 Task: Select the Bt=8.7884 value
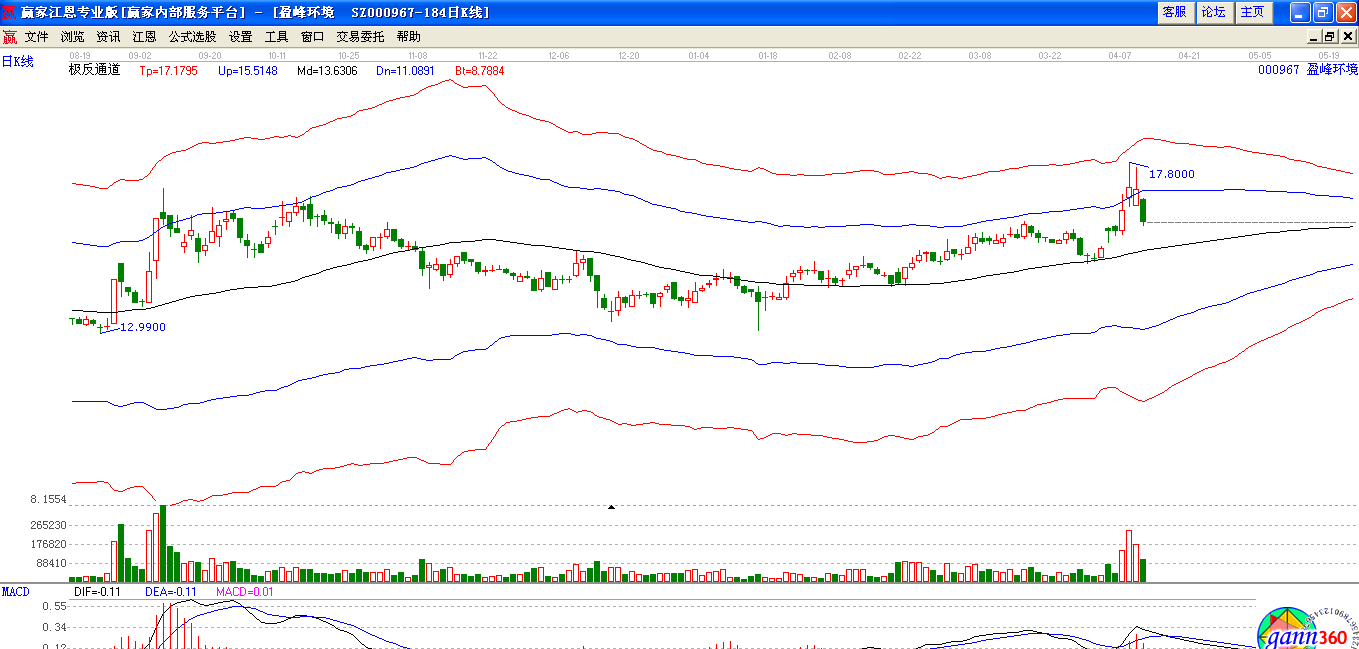480,71
